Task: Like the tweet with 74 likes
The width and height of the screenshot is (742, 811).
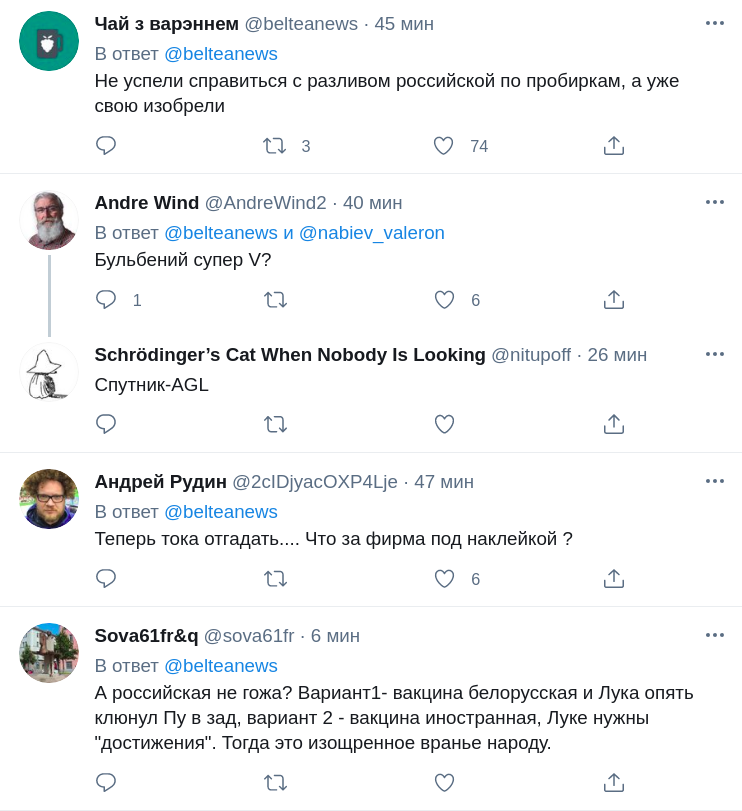Action: [444, 146]
